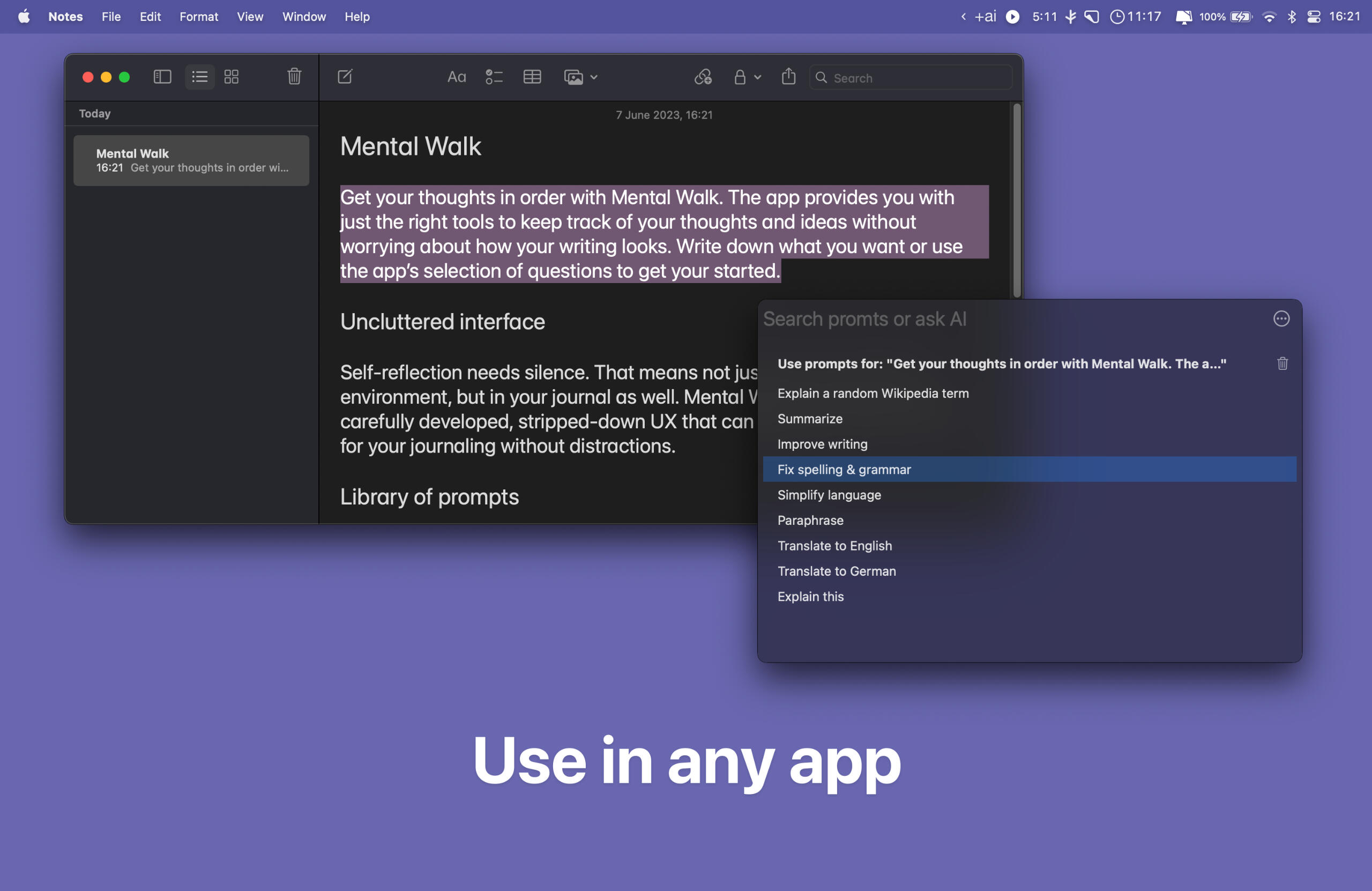Toggle the Notes sidebar folders view
Viewport: 1372px width, 891px height.
pyautogui.click(x=162, y=77)
